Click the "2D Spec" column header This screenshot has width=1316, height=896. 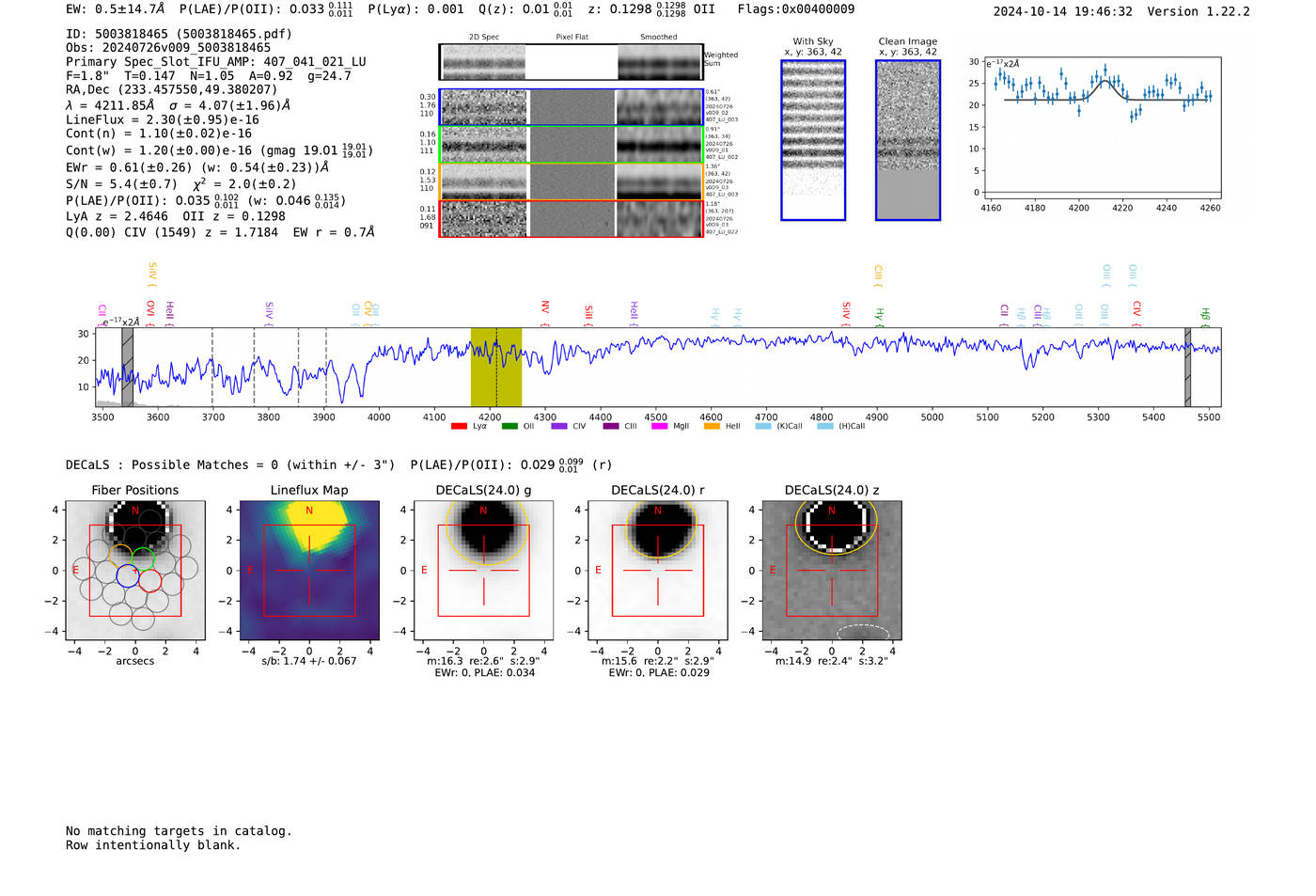click(x=484, y=38)
